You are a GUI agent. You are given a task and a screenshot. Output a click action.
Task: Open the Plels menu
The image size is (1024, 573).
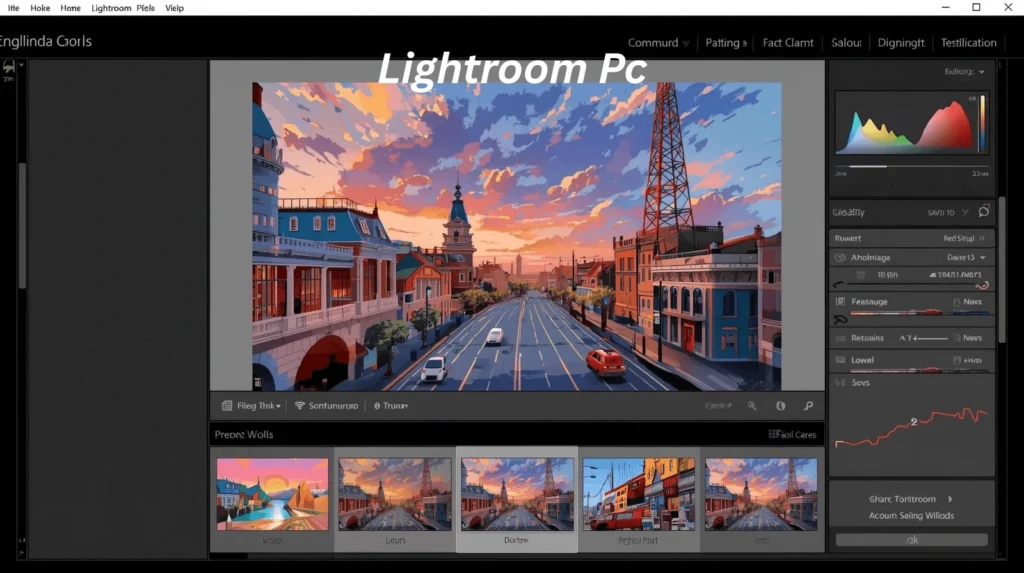(x=146, y=8)
